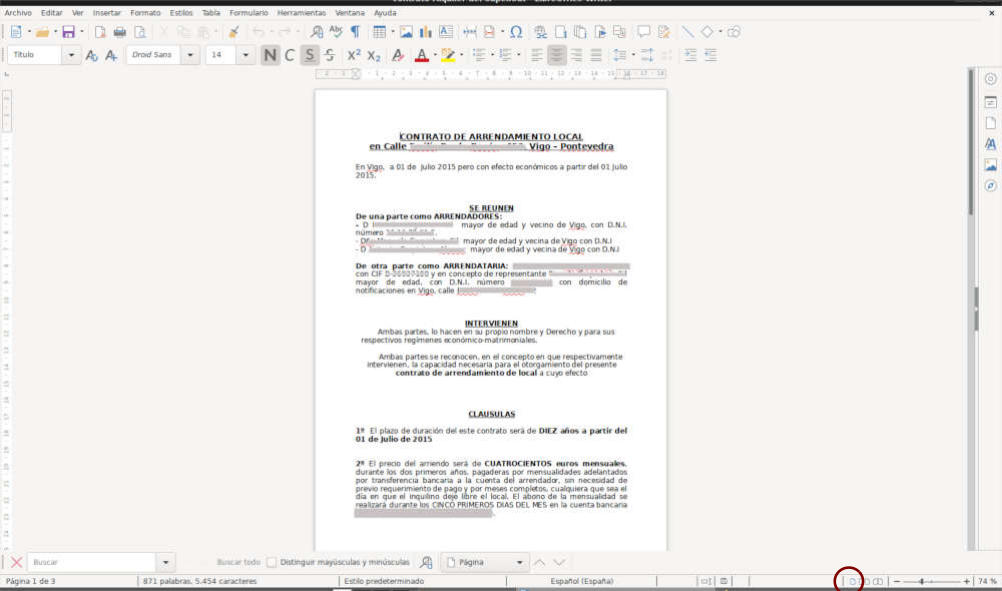This screenshot has width=1002, height=591.
Task: Justify the paragraph text
Action: pyautogui.click(x=596, y=56)
